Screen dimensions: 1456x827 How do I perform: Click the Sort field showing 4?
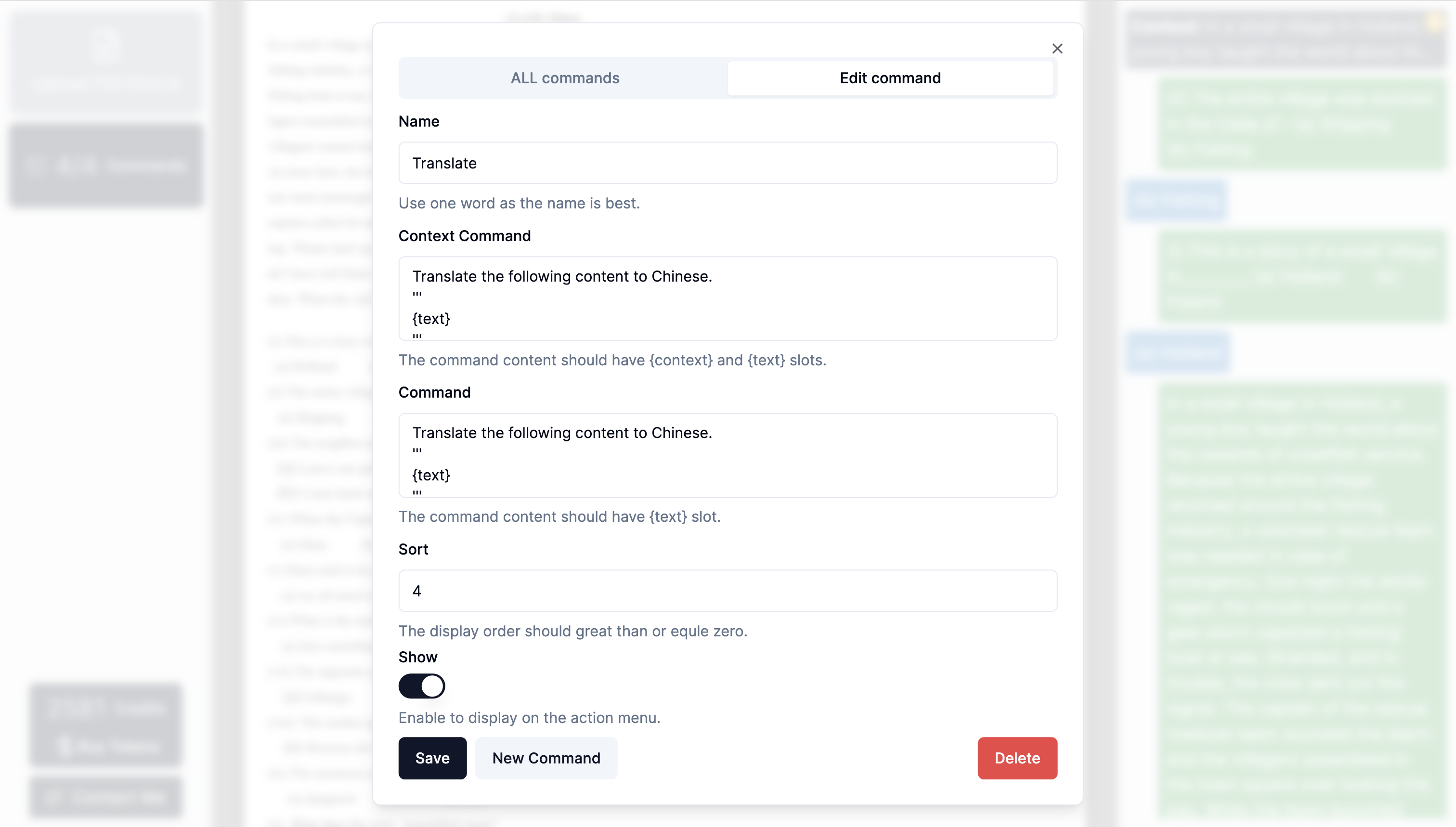click(727, 591)
